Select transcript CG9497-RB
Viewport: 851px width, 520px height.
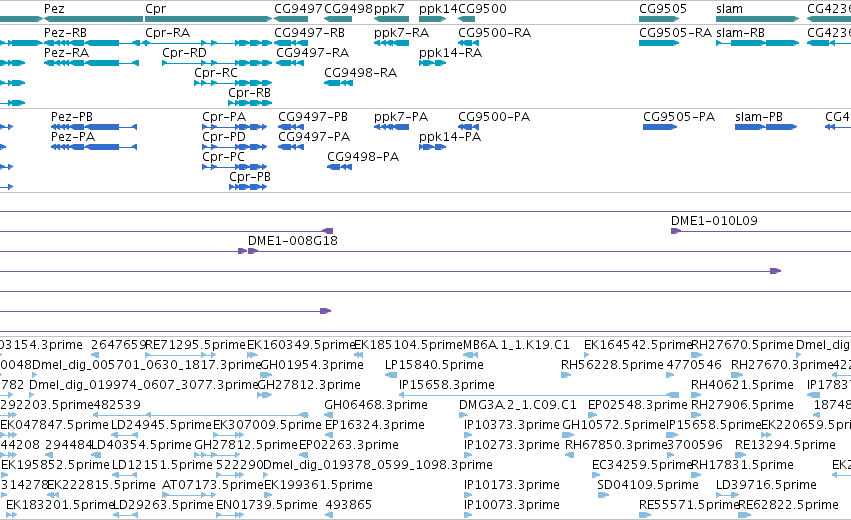click(x=291, y=43)
